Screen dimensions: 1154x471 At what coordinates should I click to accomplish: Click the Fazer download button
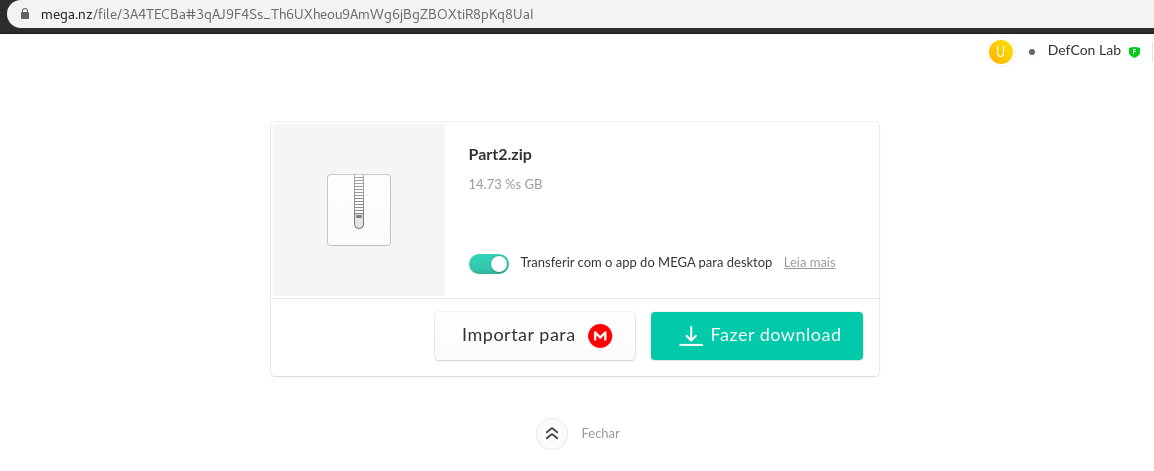pos(757,336)
